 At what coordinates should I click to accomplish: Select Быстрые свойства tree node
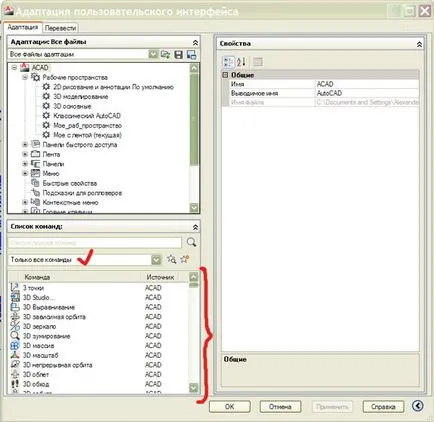pyautogui.click(x=70, y=183)
